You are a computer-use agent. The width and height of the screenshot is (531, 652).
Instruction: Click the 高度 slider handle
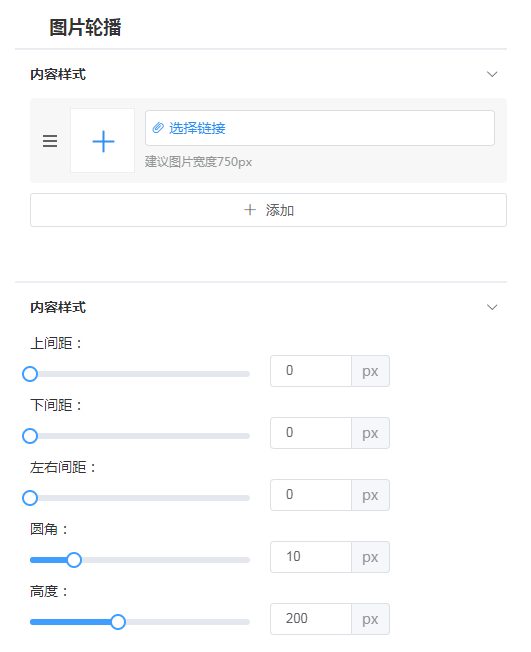pos(118,622)
